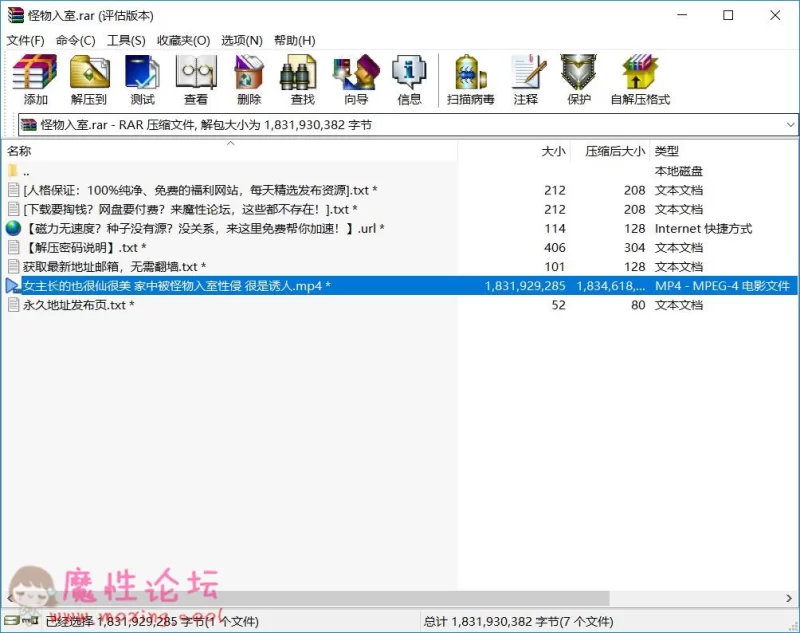Click the archive icon in address bar
This screenshot has height=633, width=800.
click(x=29, y=124)
